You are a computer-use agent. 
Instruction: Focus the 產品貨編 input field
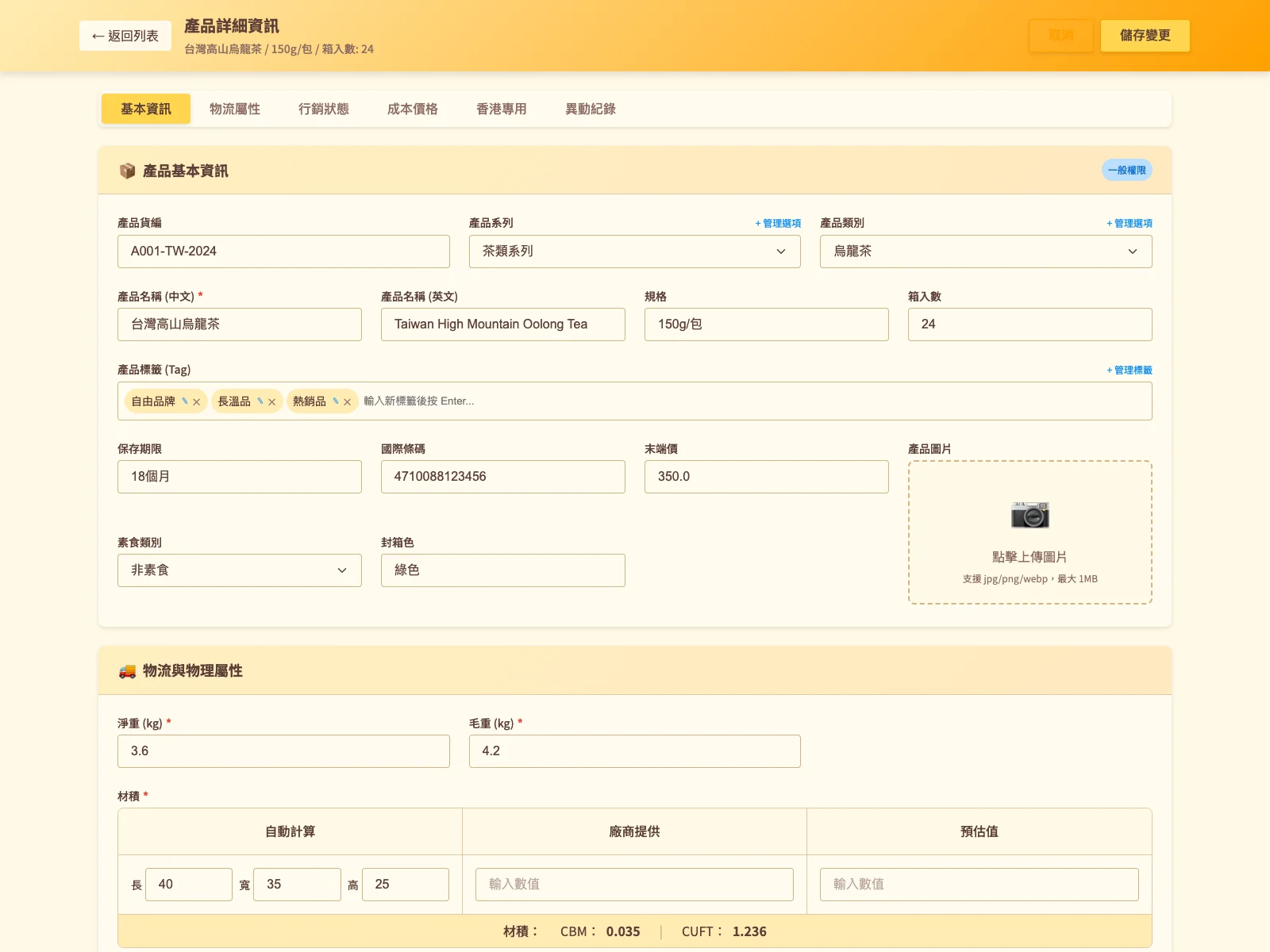[283, 251]
